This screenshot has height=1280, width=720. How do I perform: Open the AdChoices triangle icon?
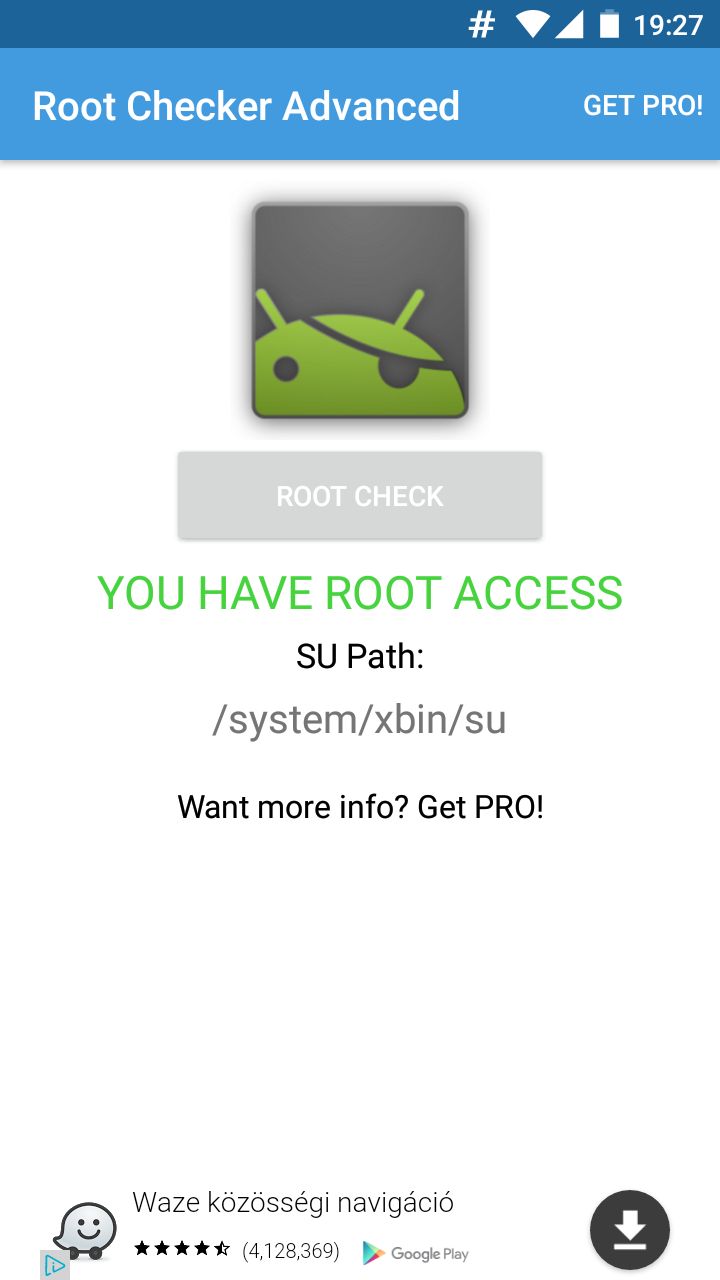55,1265
